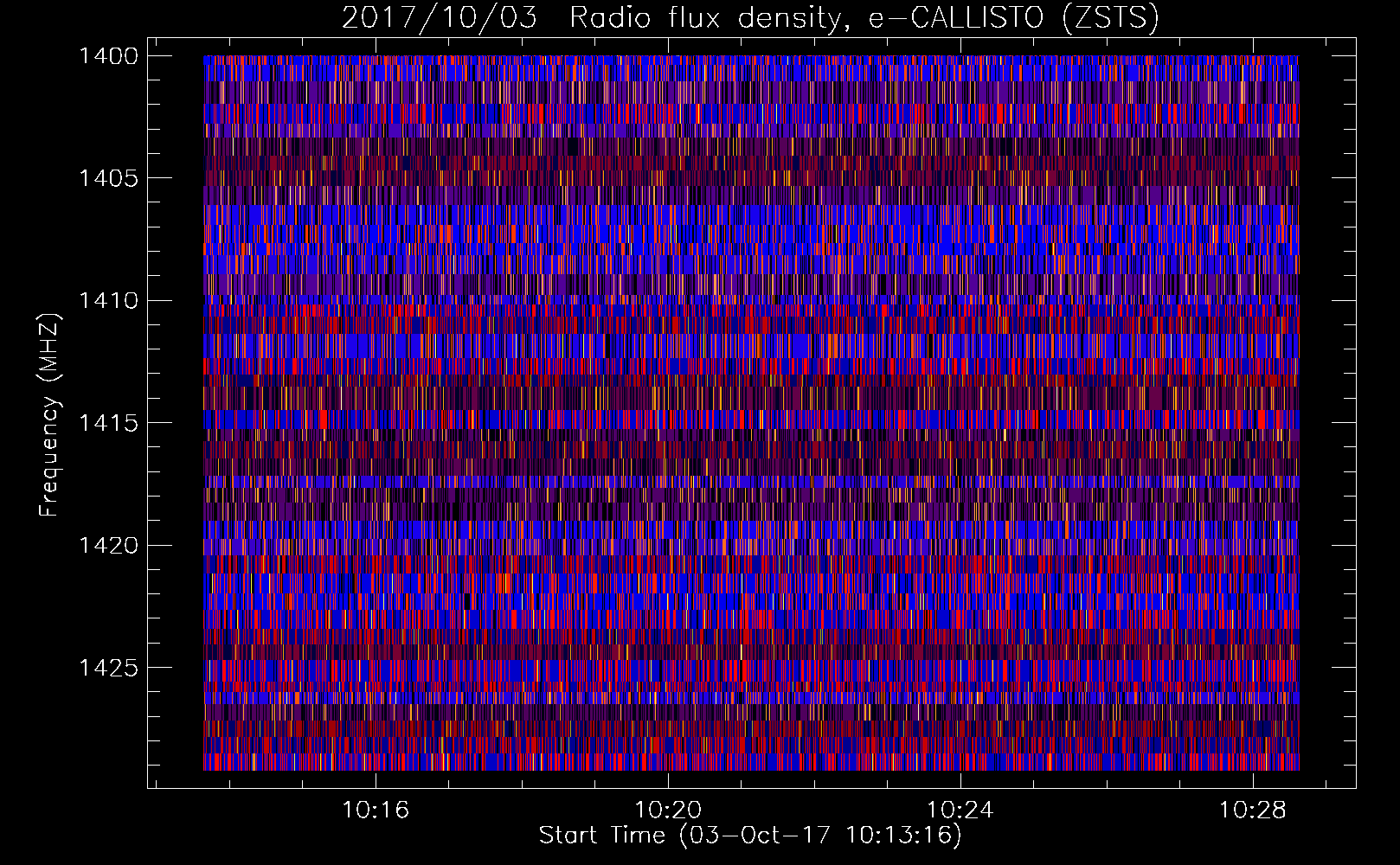
Task: Click the 'Start Time (03-Oct-17 10:13:16)' label
Action: coord(750,836)
